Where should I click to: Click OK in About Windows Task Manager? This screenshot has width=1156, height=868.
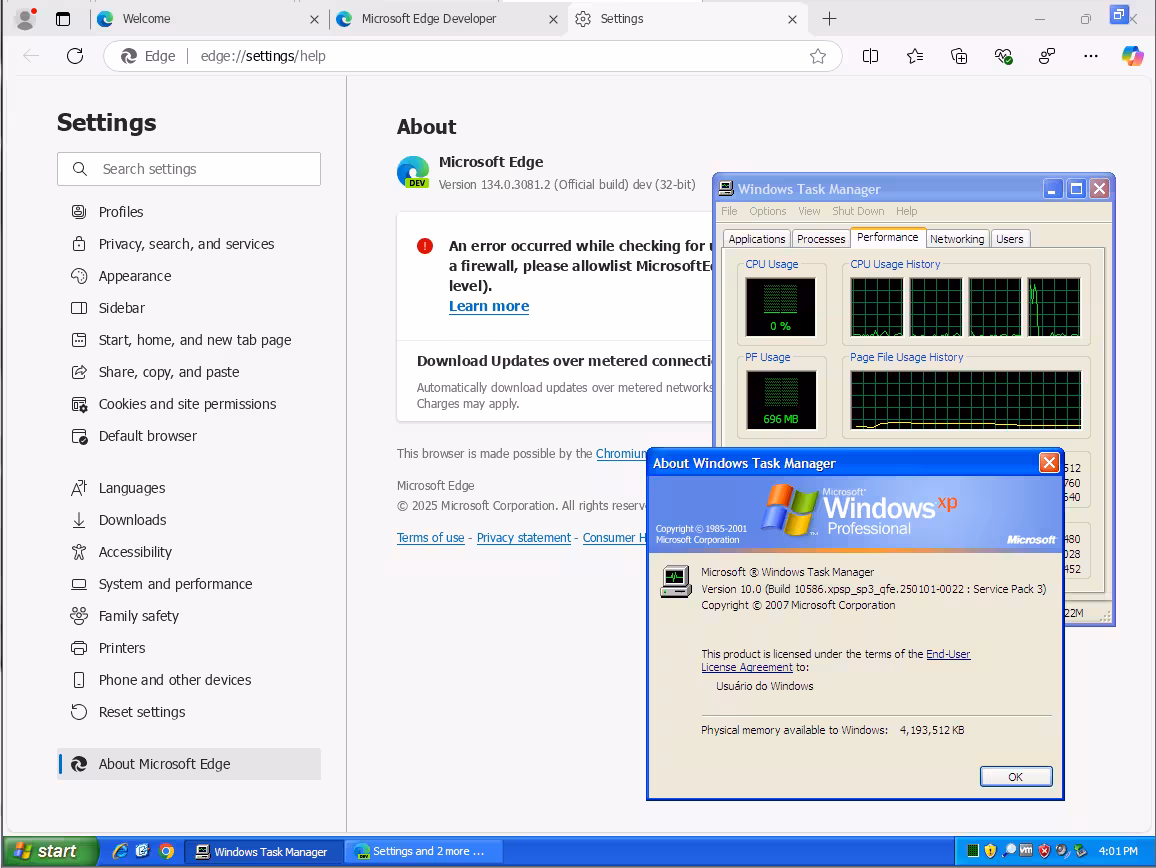click(1015, 777)
